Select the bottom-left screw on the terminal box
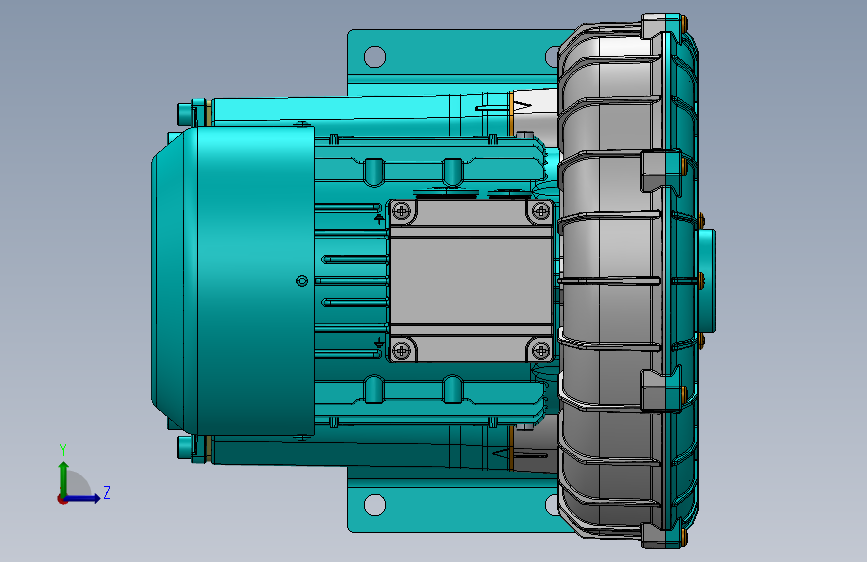 tap(401, 350)
